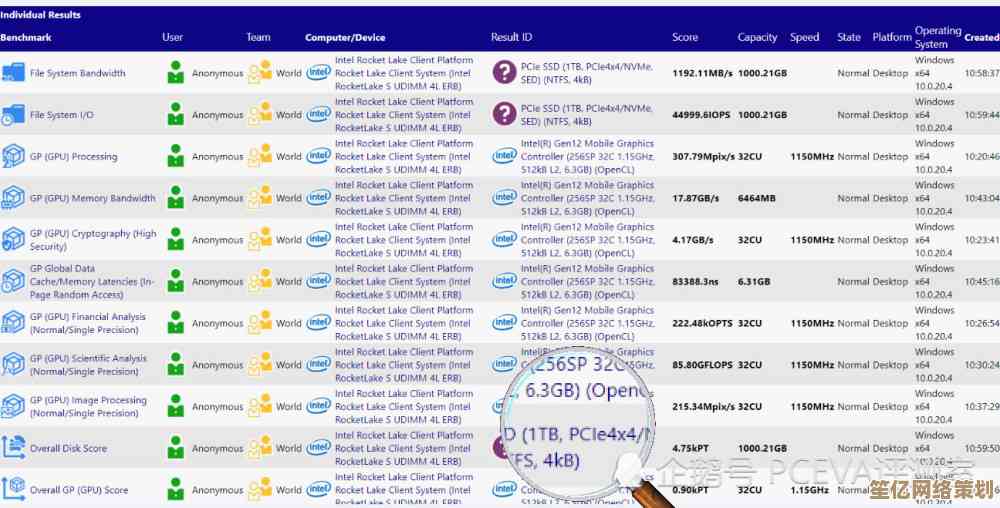1000x508 pixels.
Task: Click the GP (GPU) Processing benchmark icon
Action: coord(13,157)
